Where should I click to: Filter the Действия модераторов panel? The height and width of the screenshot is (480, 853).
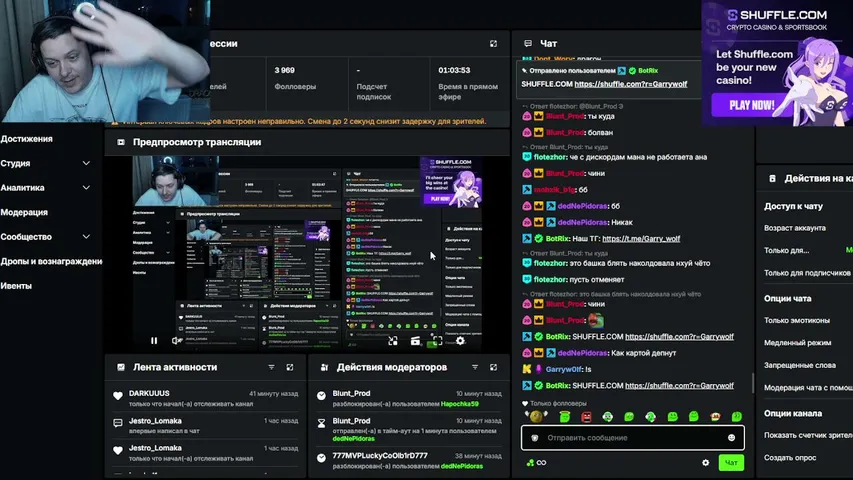pos(475,367)
